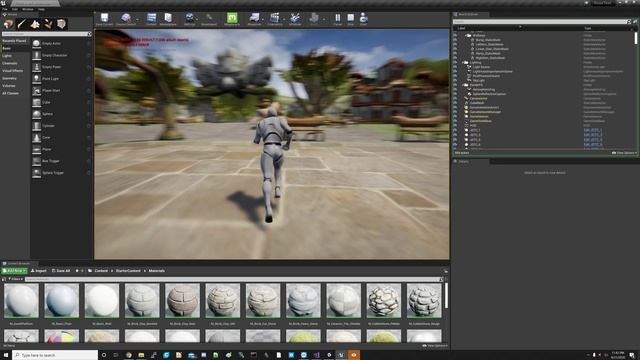Select the Lights placement category

coord(7,56)
